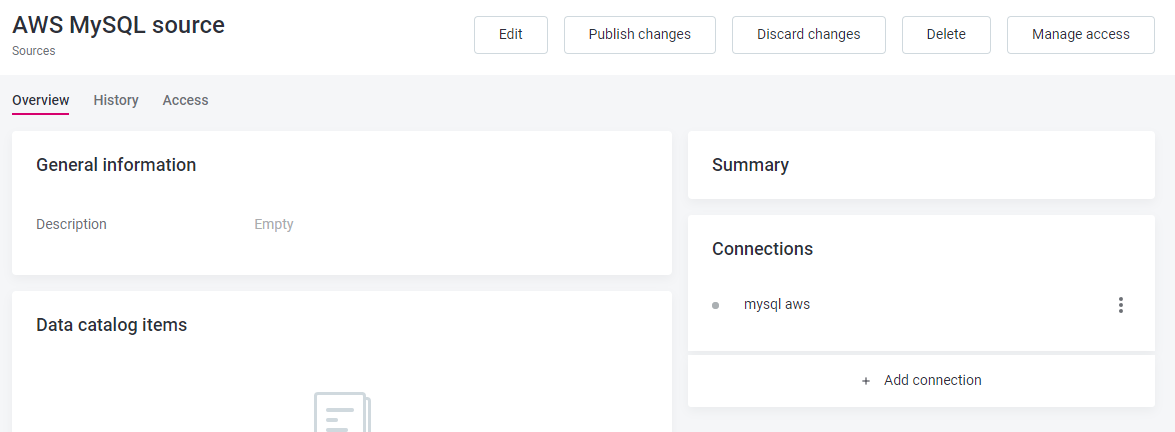Click the gray status dot for mysql aws
The image size is (1175, 432).
[715, 305]
